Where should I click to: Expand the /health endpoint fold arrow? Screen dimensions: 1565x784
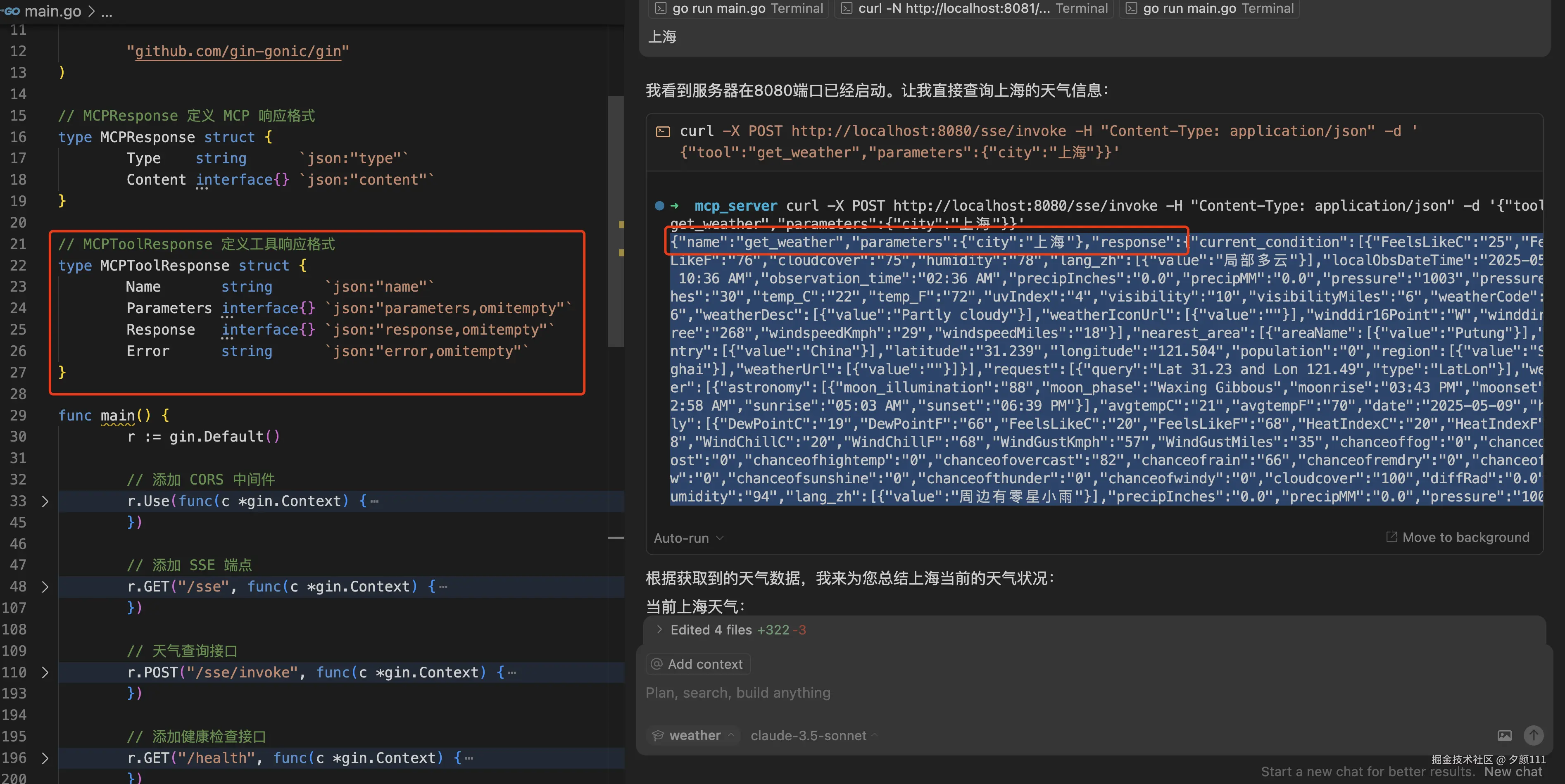[x=44, y=758]
